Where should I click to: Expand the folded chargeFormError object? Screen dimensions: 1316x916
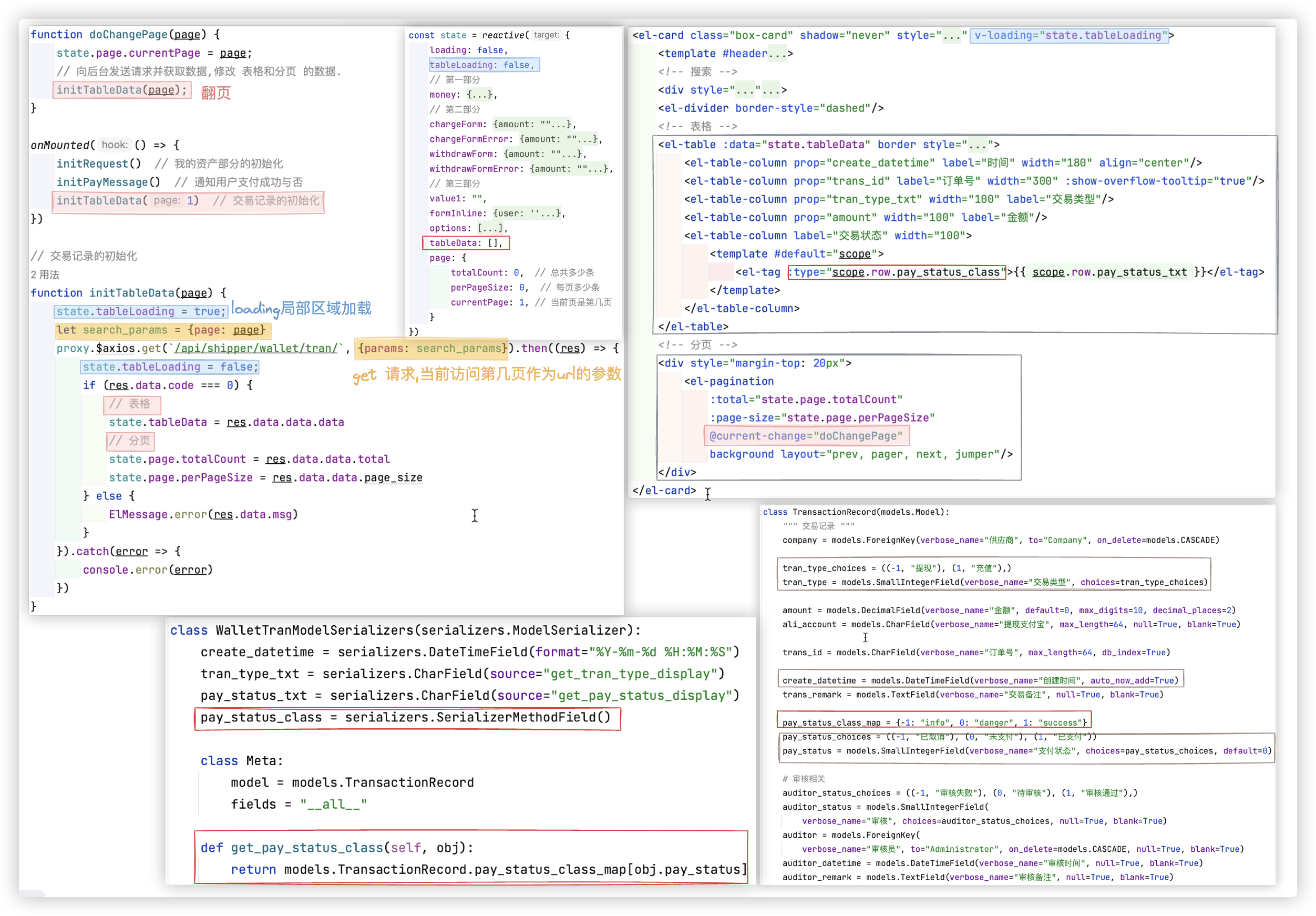click(x=558, y=139)
